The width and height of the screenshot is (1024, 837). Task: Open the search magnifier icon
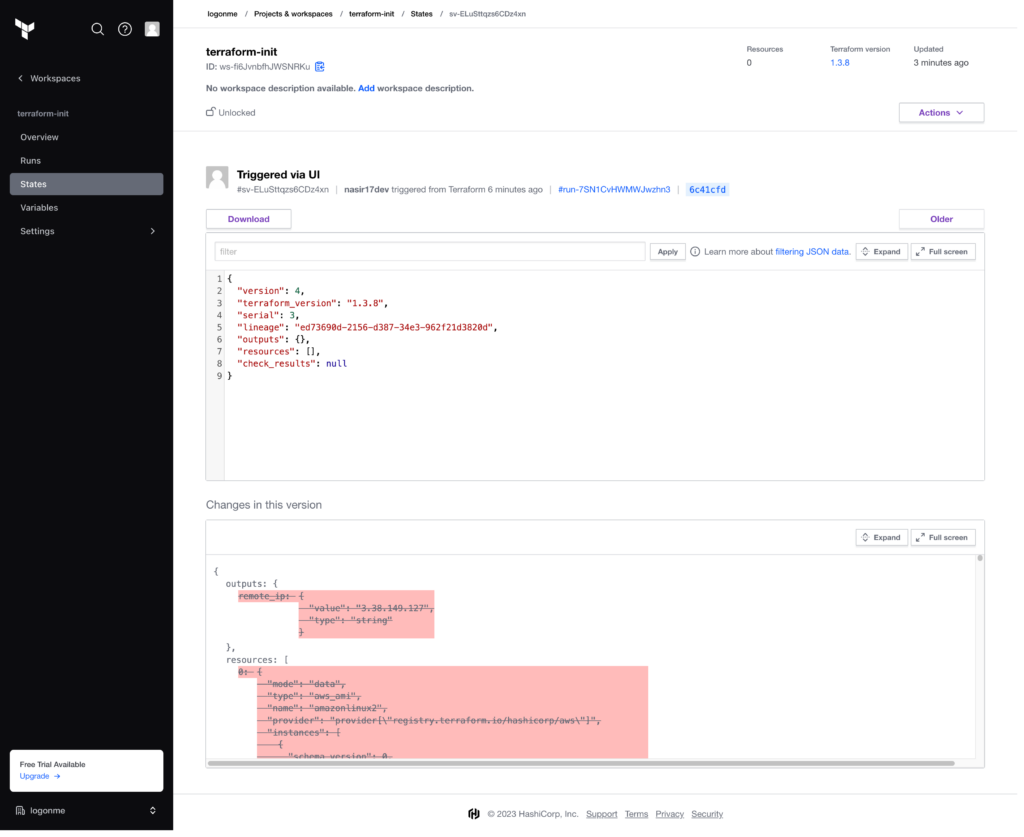click(98, 29)
